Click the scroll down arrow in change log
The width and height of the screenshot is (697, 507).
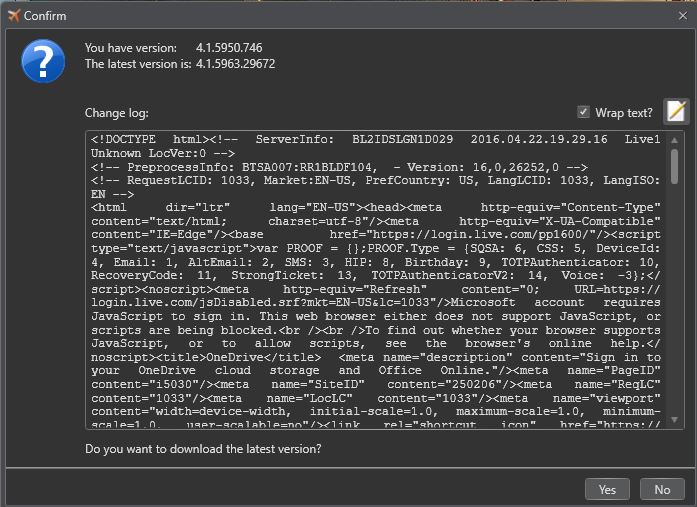click(x=674, y=419)
